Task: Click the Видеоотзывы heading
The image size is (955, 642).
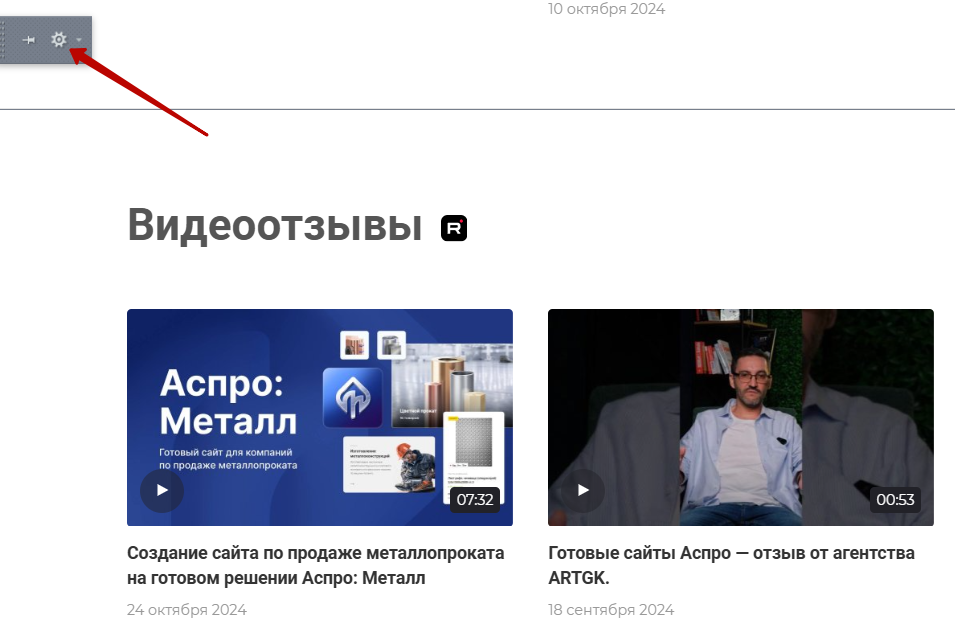Action: tap(275, 225)
